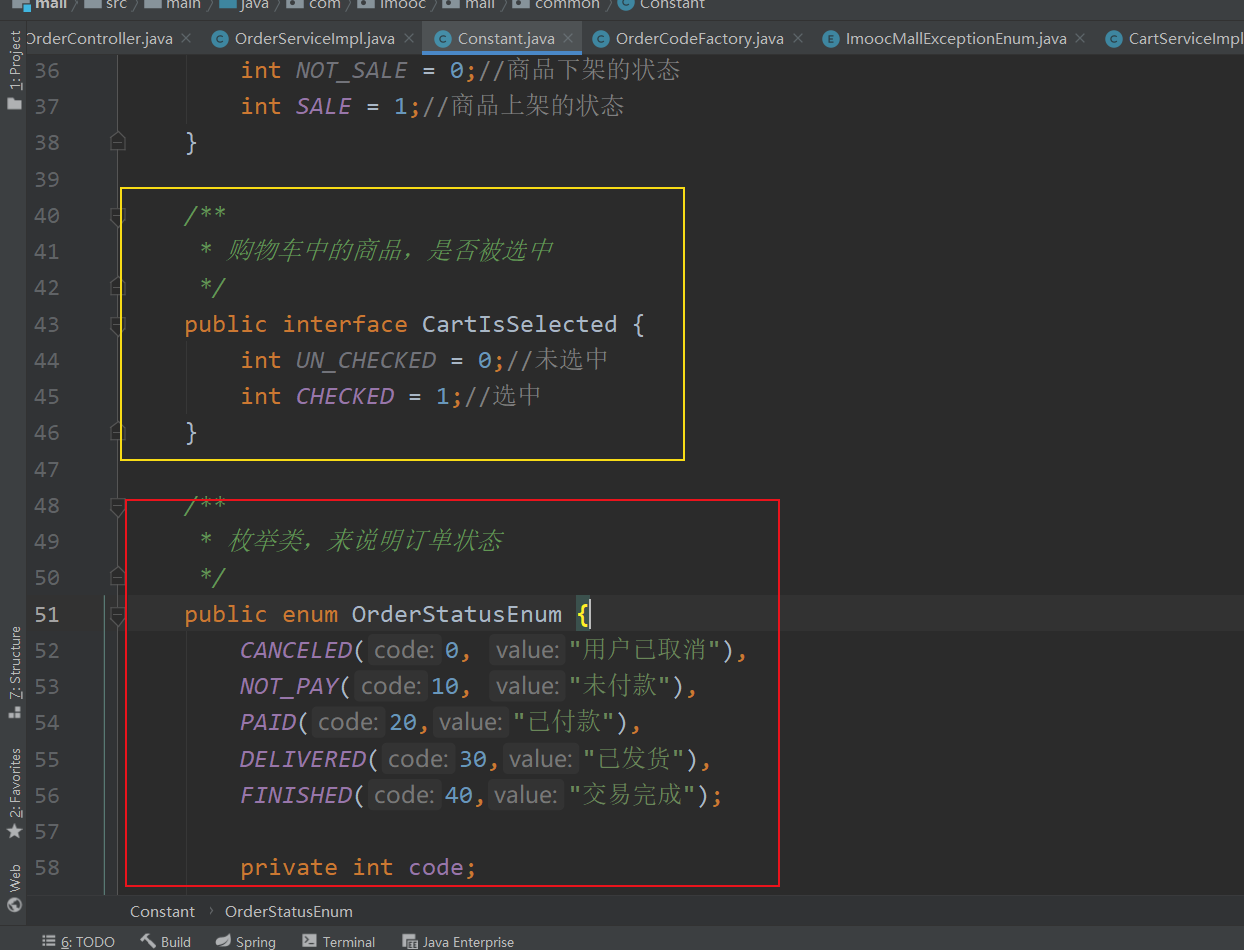Click the comment 枚举类，来说明订单状态
Viewport: 1244px width, 950px height.
pyautogui.click(x=365, y=541)
